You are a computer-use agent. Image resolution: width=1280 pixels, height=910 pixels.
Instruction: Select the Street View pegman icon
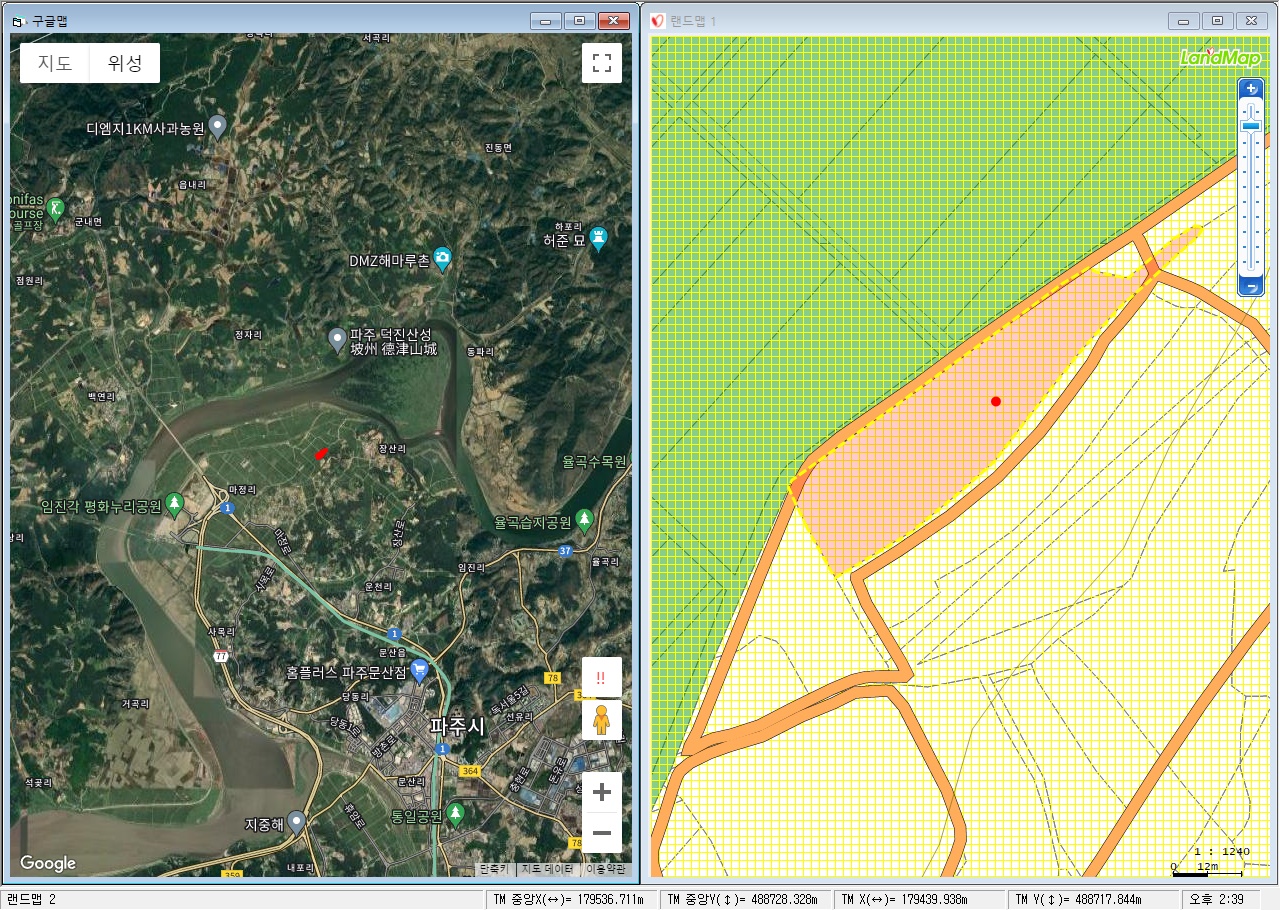tap(602, 720)
